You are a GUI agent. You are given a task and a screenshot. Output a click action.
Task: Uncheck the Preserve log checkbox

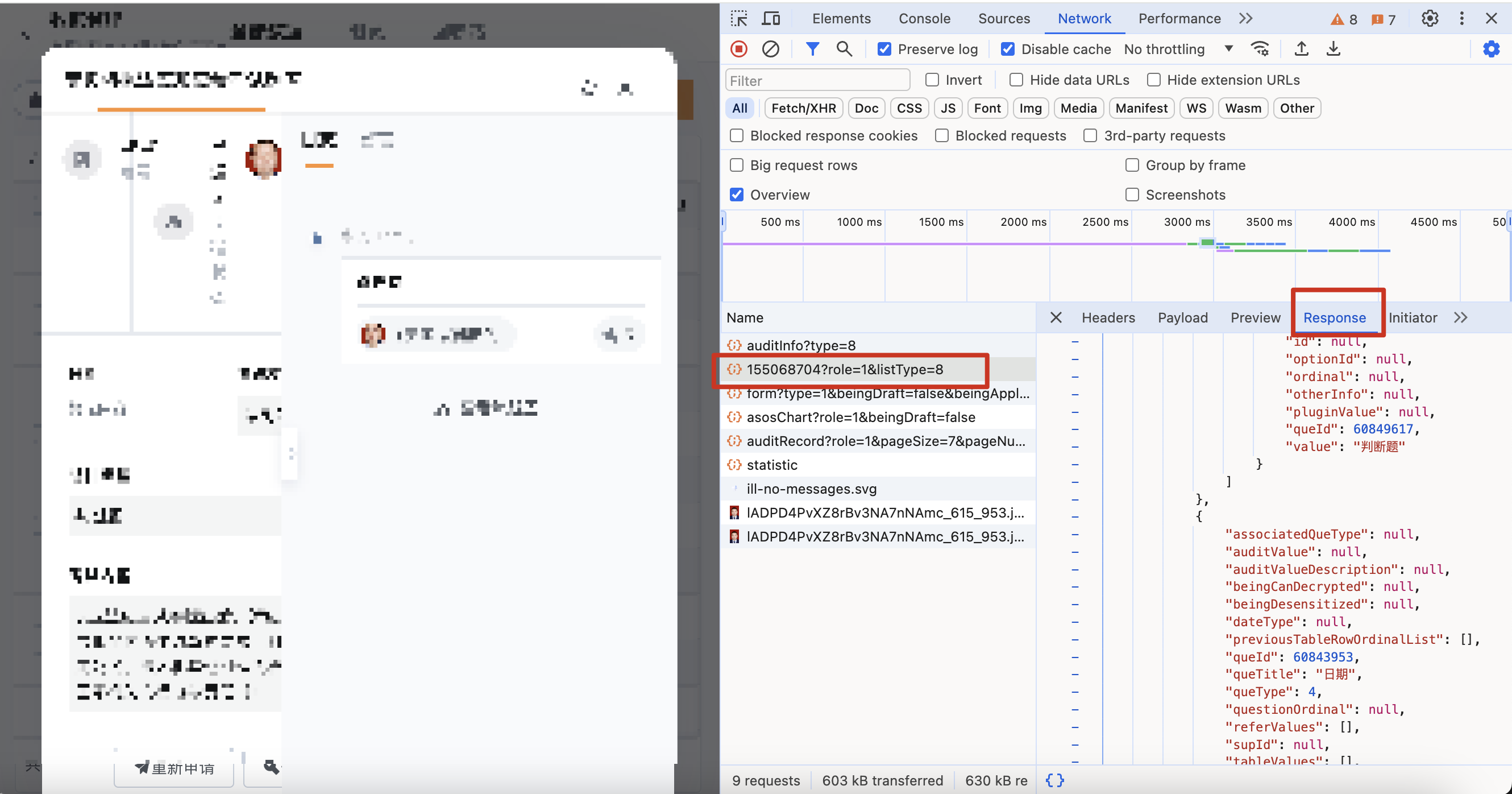click(884, 49)
